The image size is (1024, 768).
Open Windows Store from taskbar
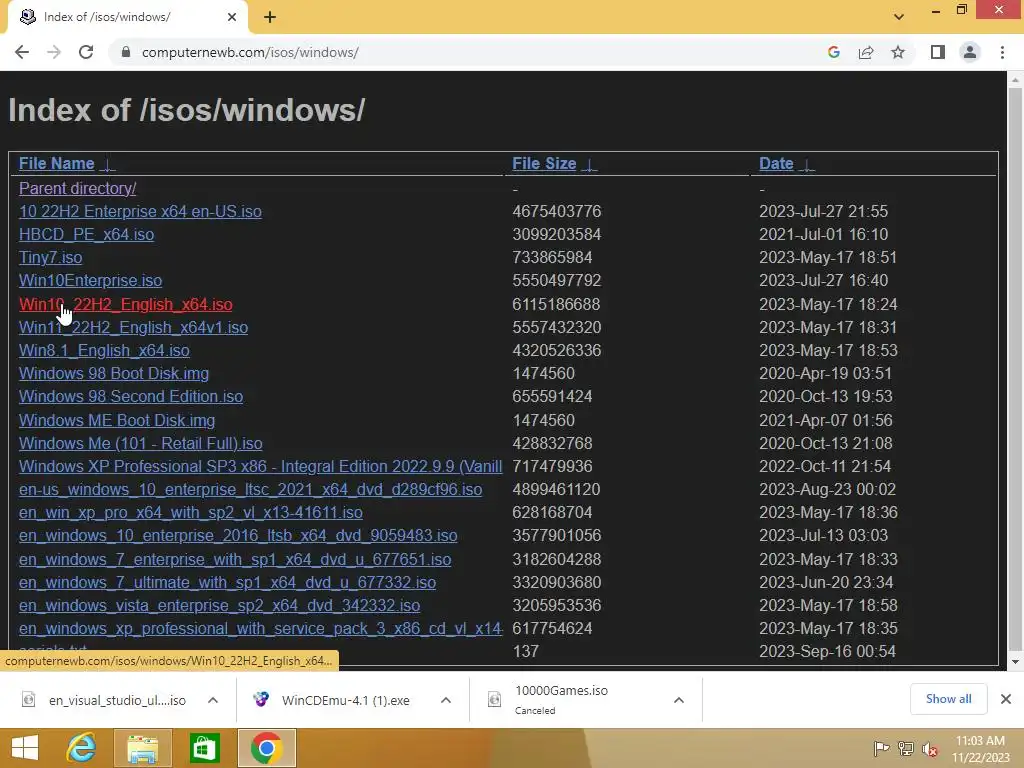204,748
